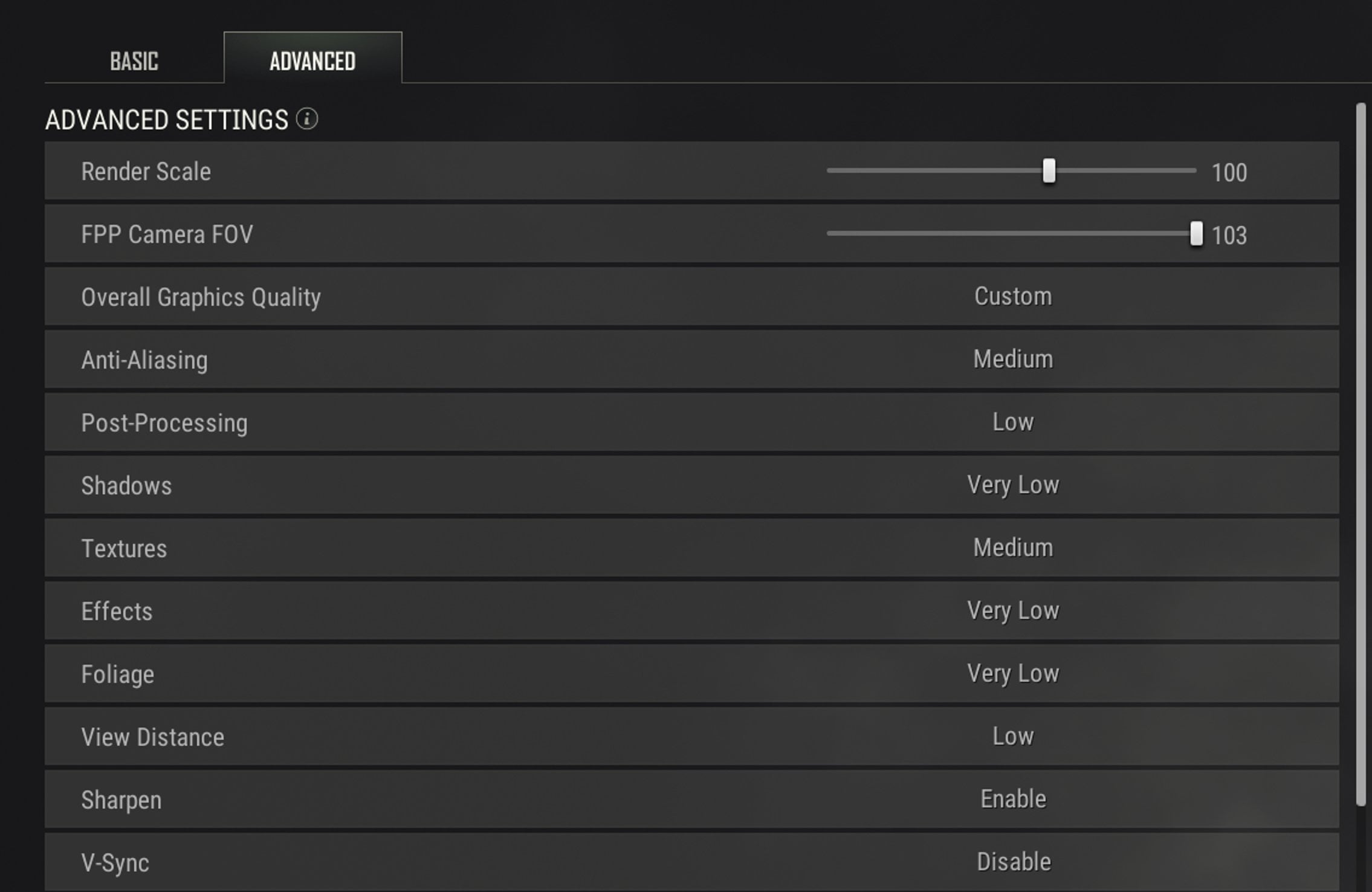Viewport: 1372px width, 892px height.
Task: Click the Overall Graphics Quality label
Action: (x=201, y=296)
